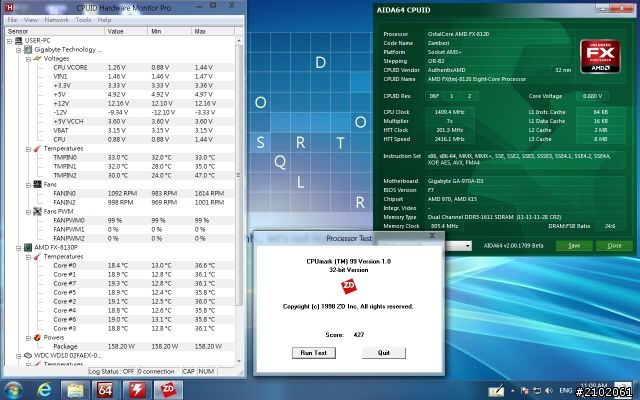Click ENG language indicator in tray
The width and height of the screenshot is (640, 400).
[566, 391]
